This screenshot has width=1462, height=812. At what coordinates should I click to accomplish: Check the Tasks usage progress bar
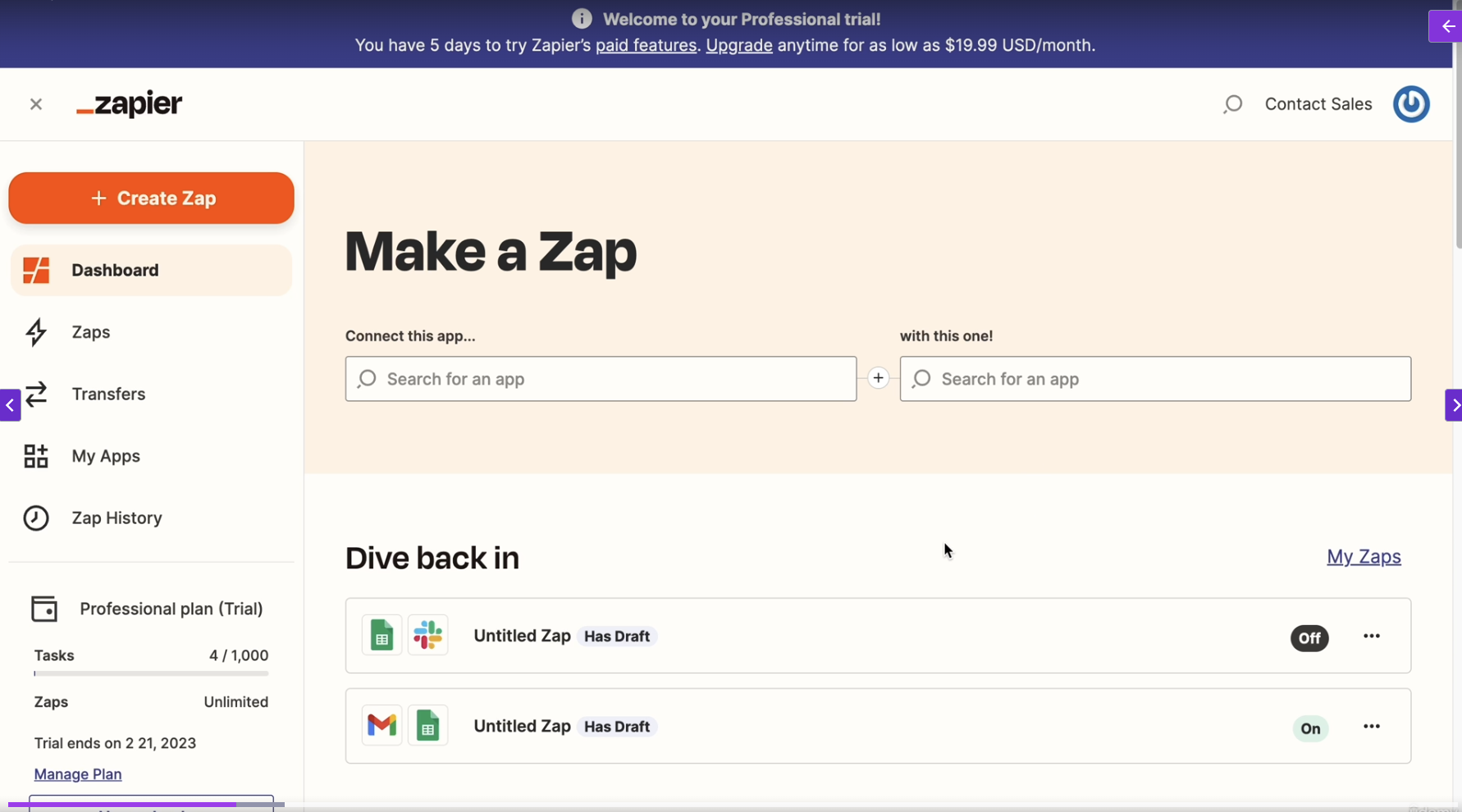(x=150, y=673)
